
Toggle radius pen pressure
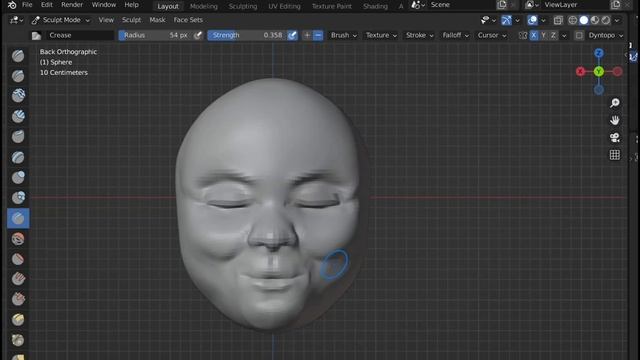point(198,36)
